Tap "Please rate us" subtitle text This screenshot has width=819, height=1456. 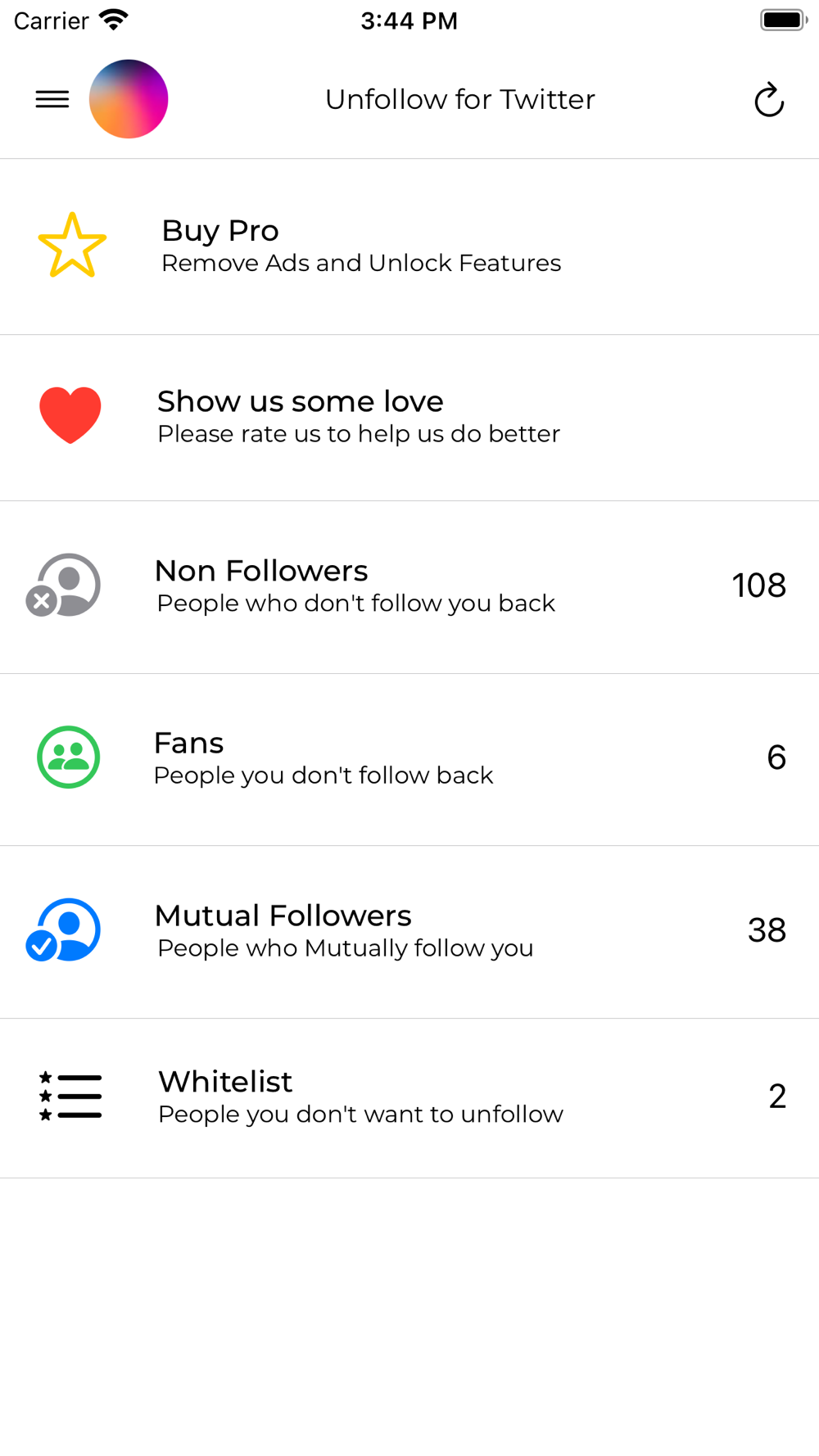coord(359,434)
